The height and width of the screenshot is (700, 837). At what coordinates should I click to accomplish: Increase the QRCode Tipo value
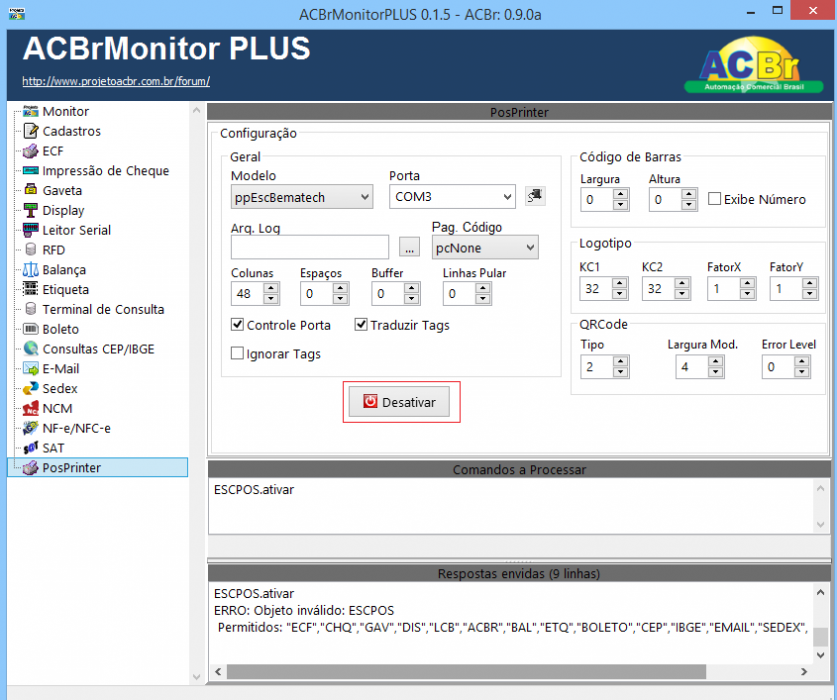click(620, 361)
